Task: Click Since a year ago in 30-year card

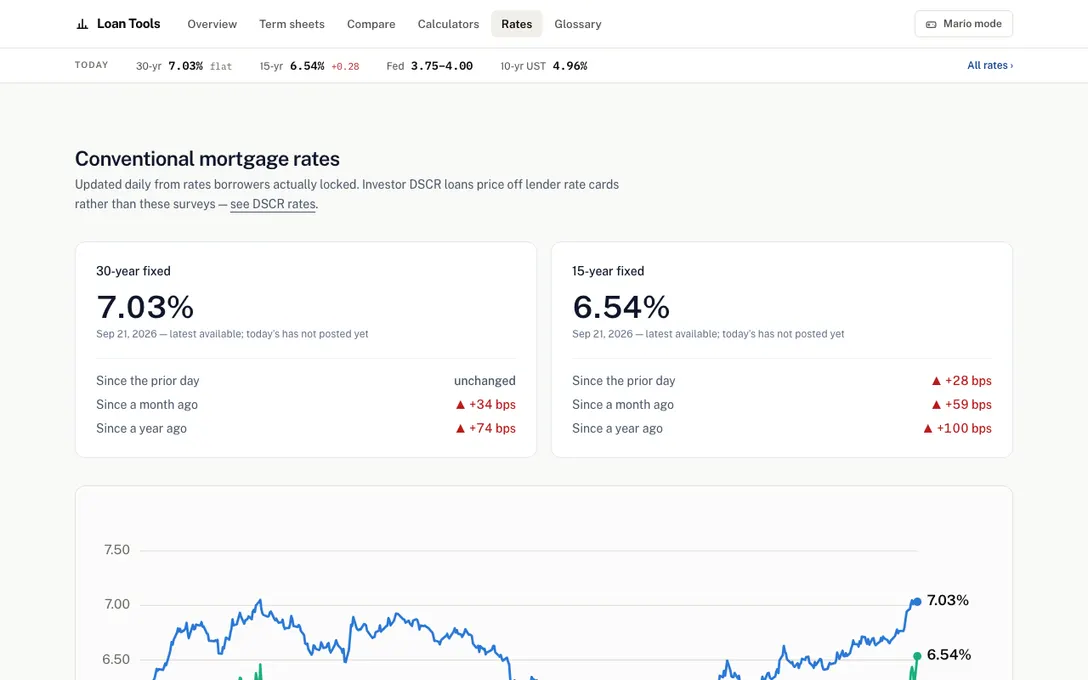Action: 142,428
